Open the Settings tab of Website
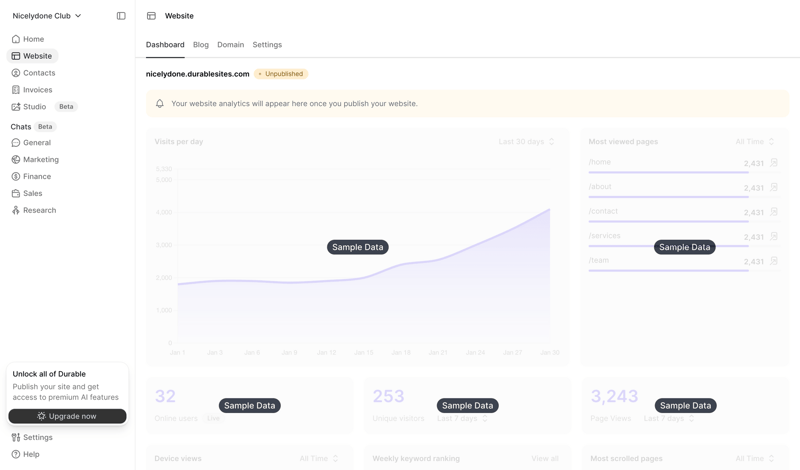This screenshot has height=470, width=800. click(267, 45)
